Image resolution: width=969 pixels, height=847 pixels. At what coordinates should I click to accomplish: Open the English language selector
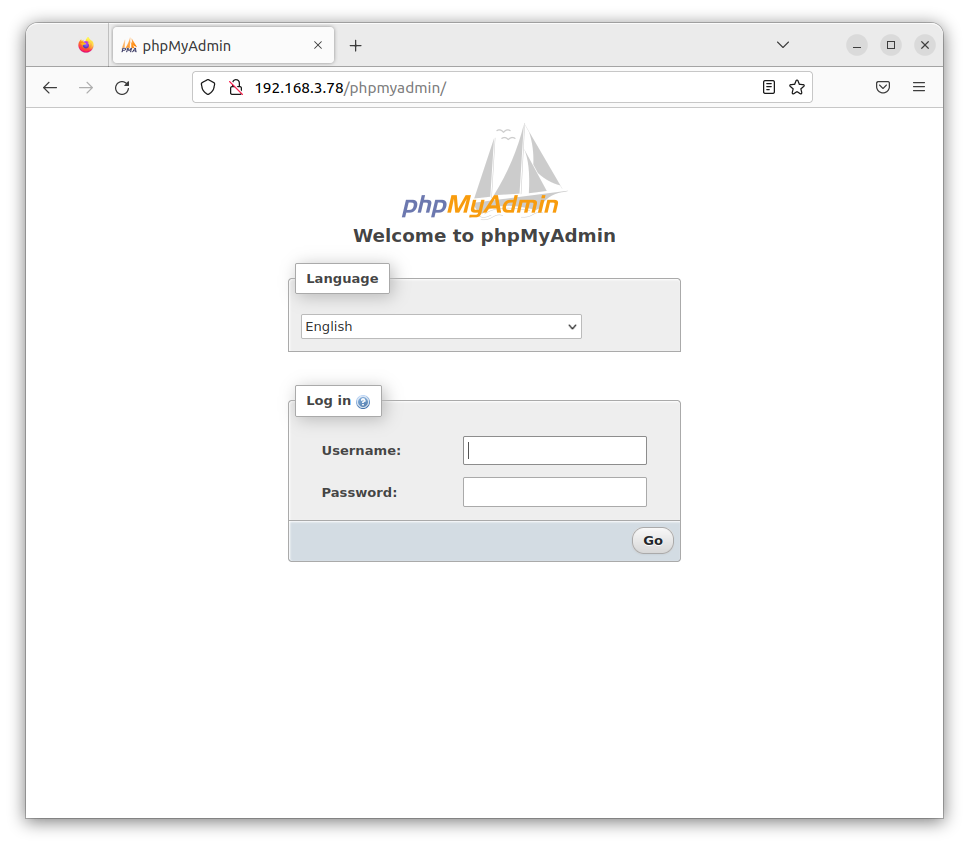click(x=440, y=326)
